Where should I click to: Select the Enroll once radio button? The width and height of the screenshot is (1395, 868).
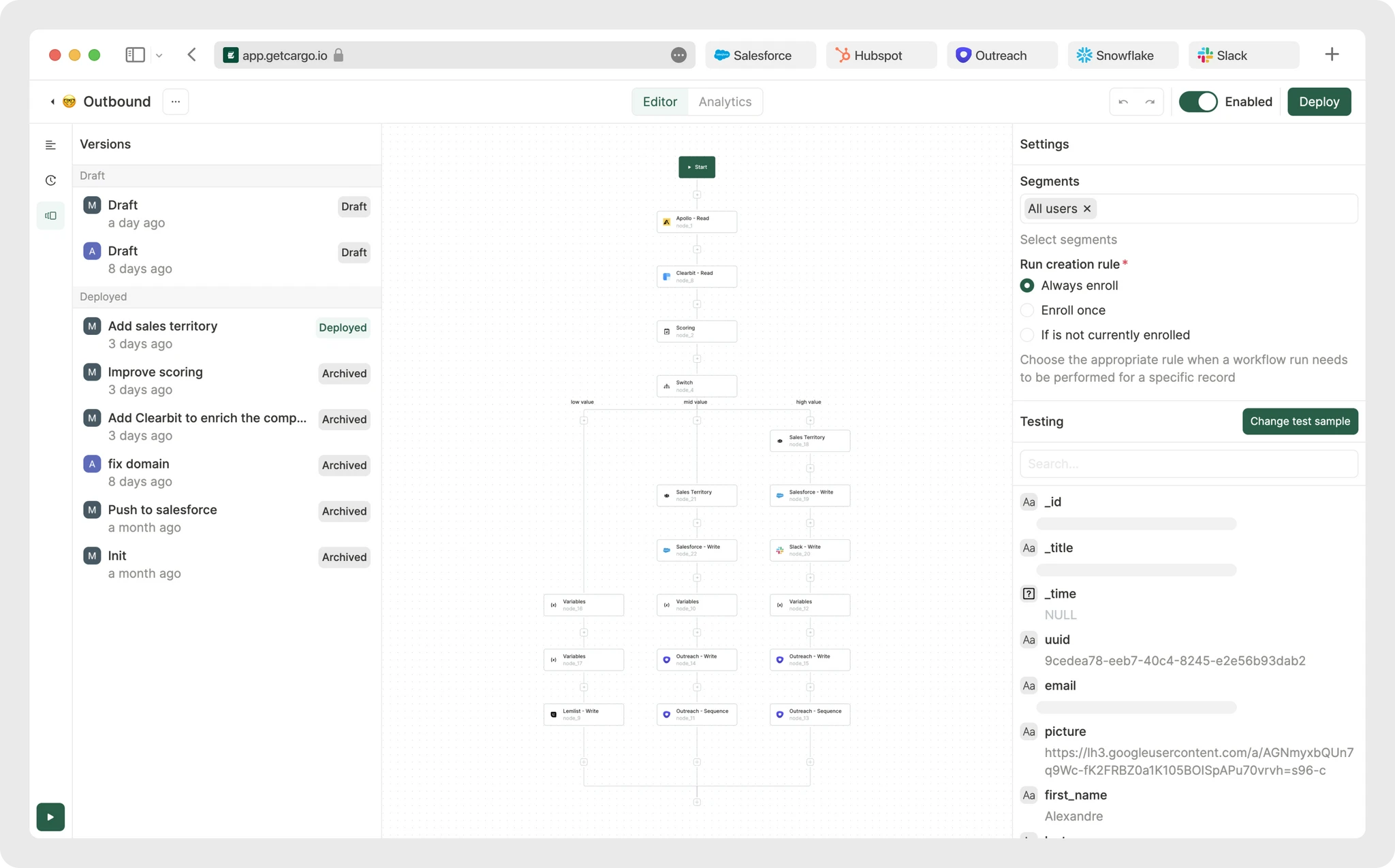pos(1027,310)
